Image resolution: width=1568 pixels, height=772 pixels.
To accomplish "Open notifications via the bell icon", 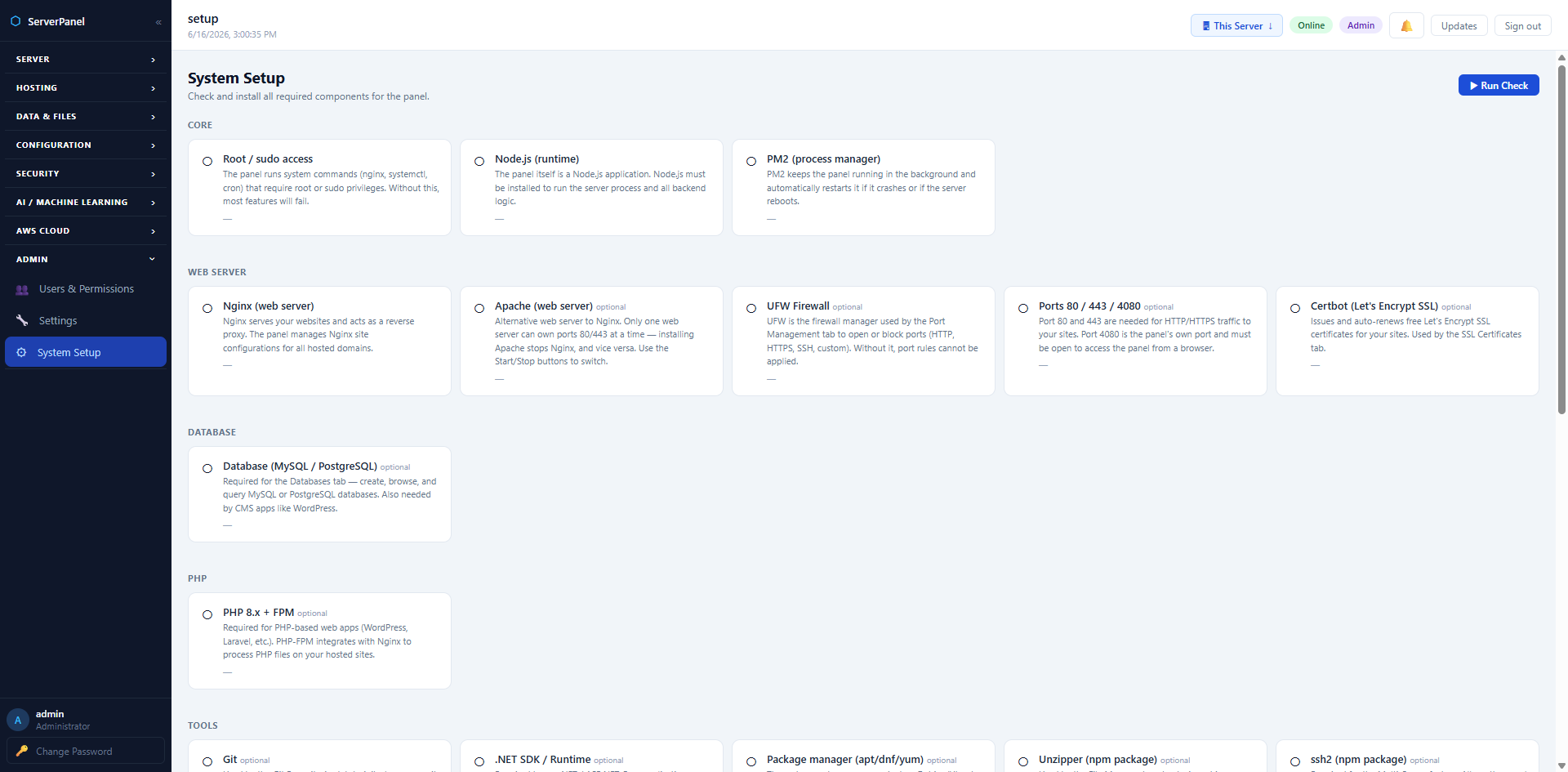I will pos(1406,26).
